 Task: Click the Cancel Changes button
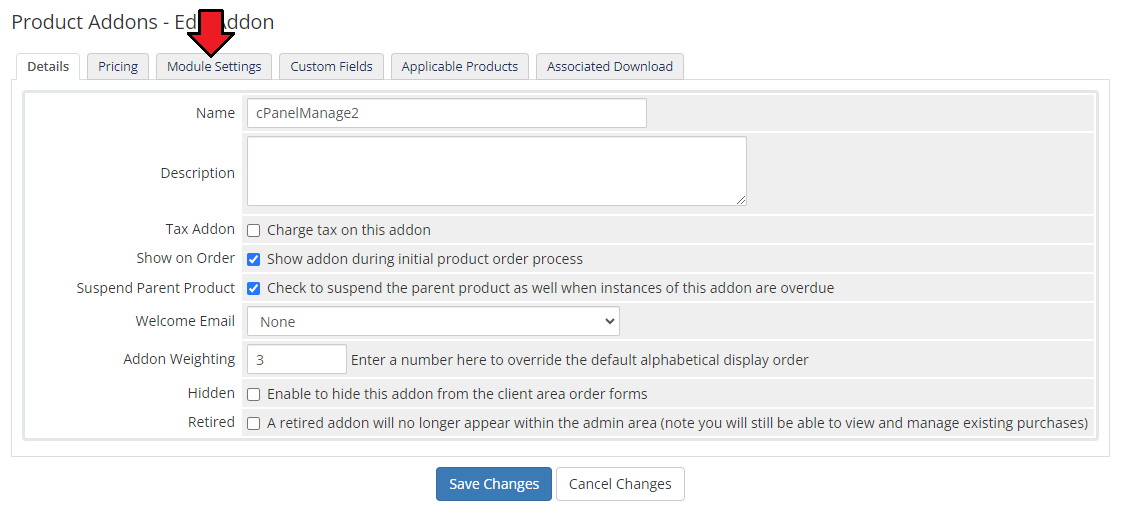click(x=620, y=484)
